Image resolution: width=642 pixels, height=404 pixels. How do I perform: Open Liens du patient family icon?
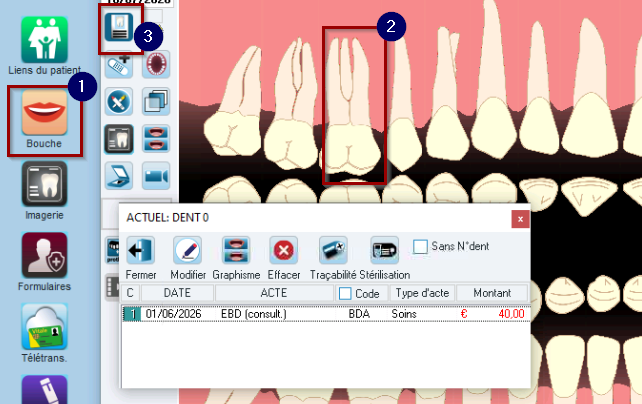[x=45, y=39]
